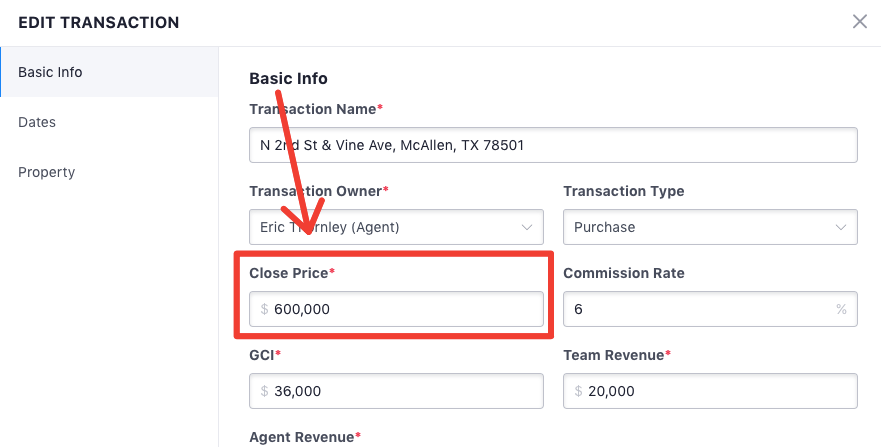Open the Property tab
The height and width of the screenshot is (447, 881).
coord(46,172)
